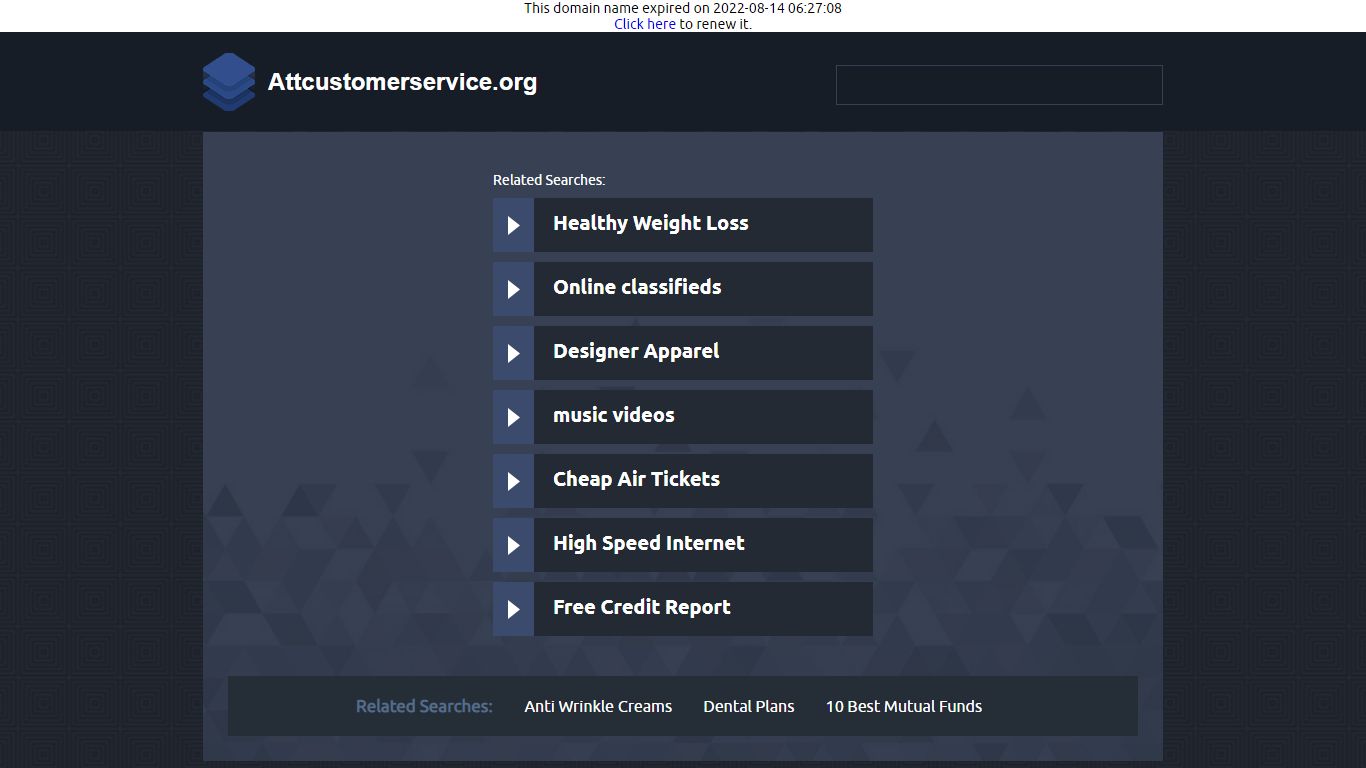Follow the 10 Best Mutual Funds link
1366x768 pixels.
tap(904, 706)
